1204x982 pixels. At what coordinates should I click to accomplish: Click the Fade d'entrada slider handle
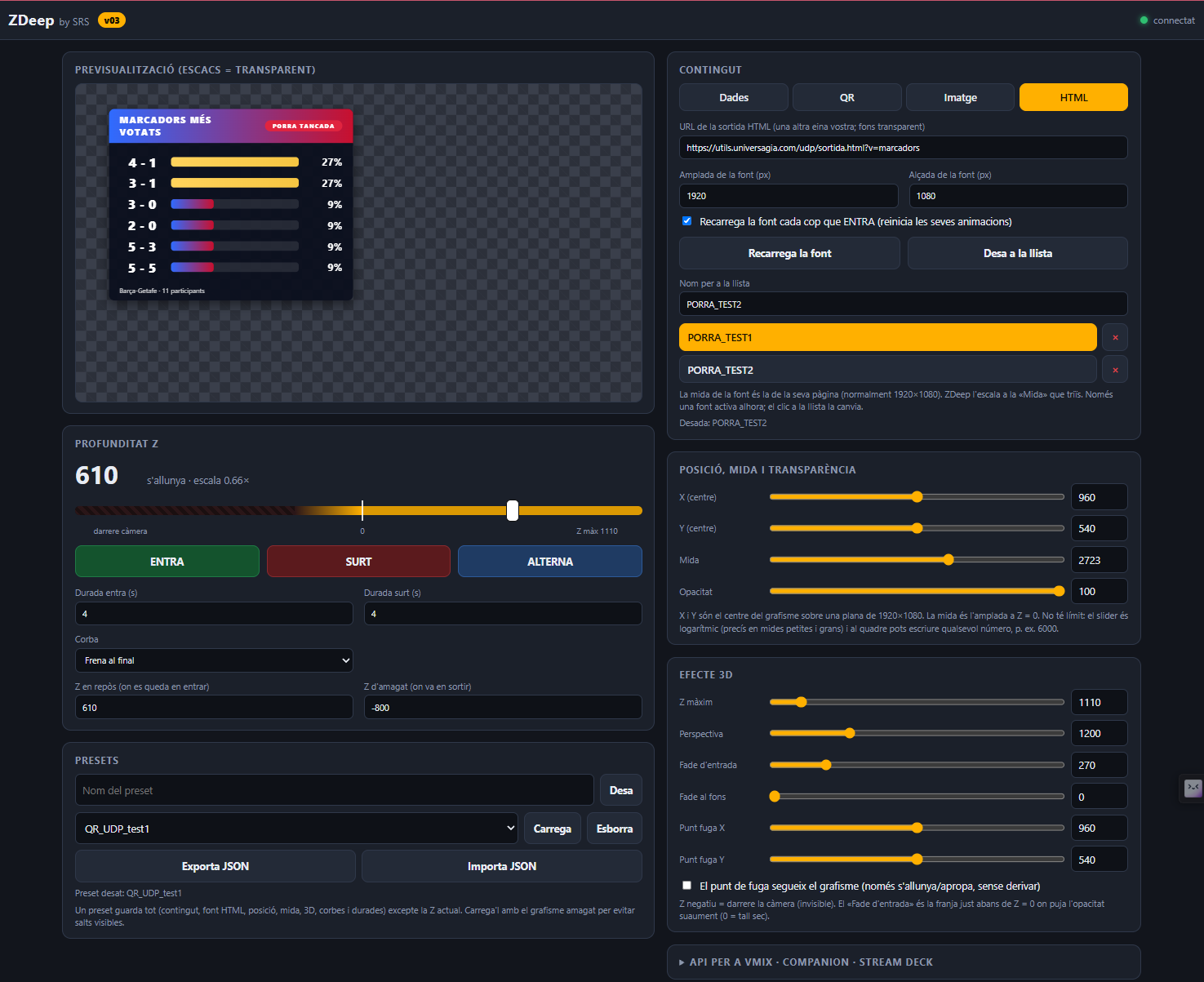click(x=826, y=765)
